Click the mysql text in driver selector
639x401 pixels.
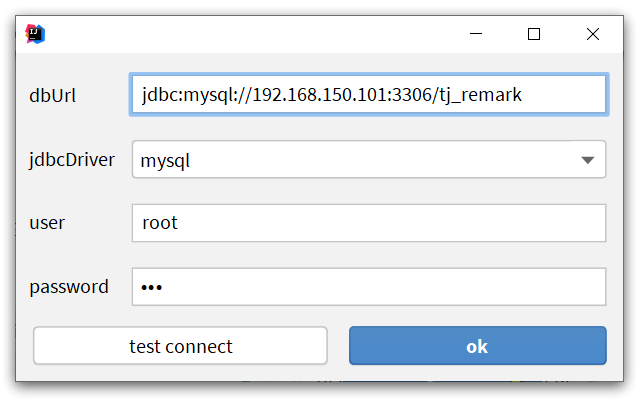coord(165,161)
